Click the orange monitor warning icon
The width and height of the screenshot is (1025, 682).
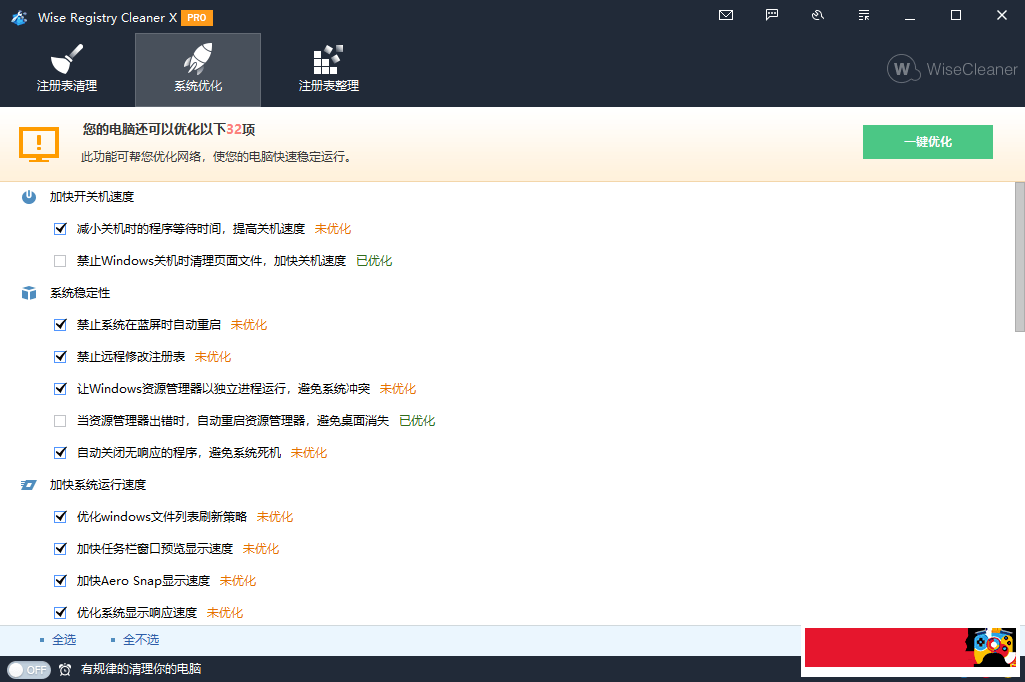pyautogui.click(x=39, y=144)
